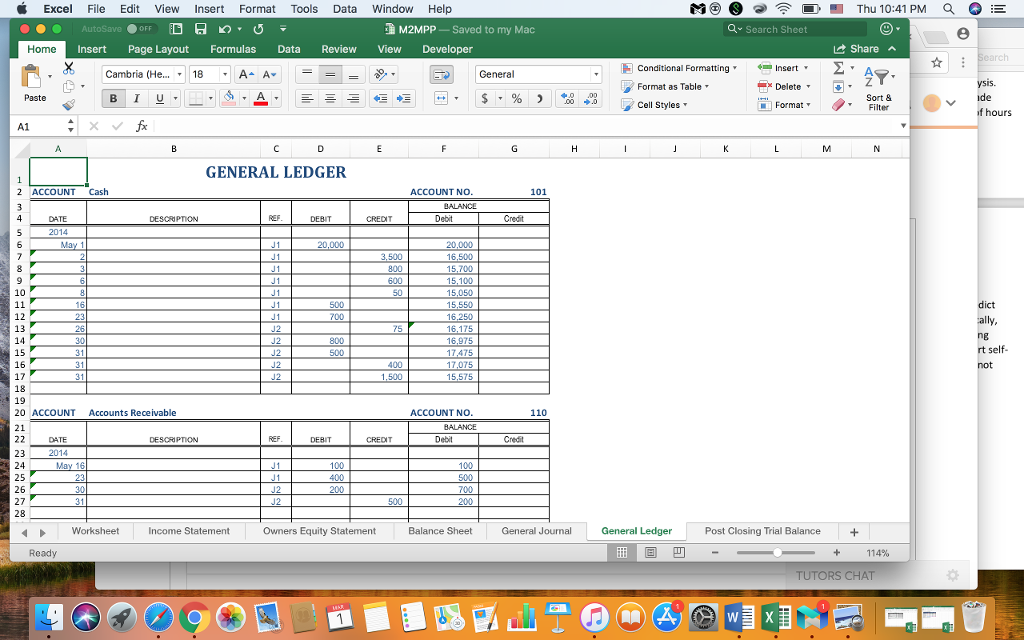Increase decimal places
1024x640 pixels.
[x=568, y=99]
